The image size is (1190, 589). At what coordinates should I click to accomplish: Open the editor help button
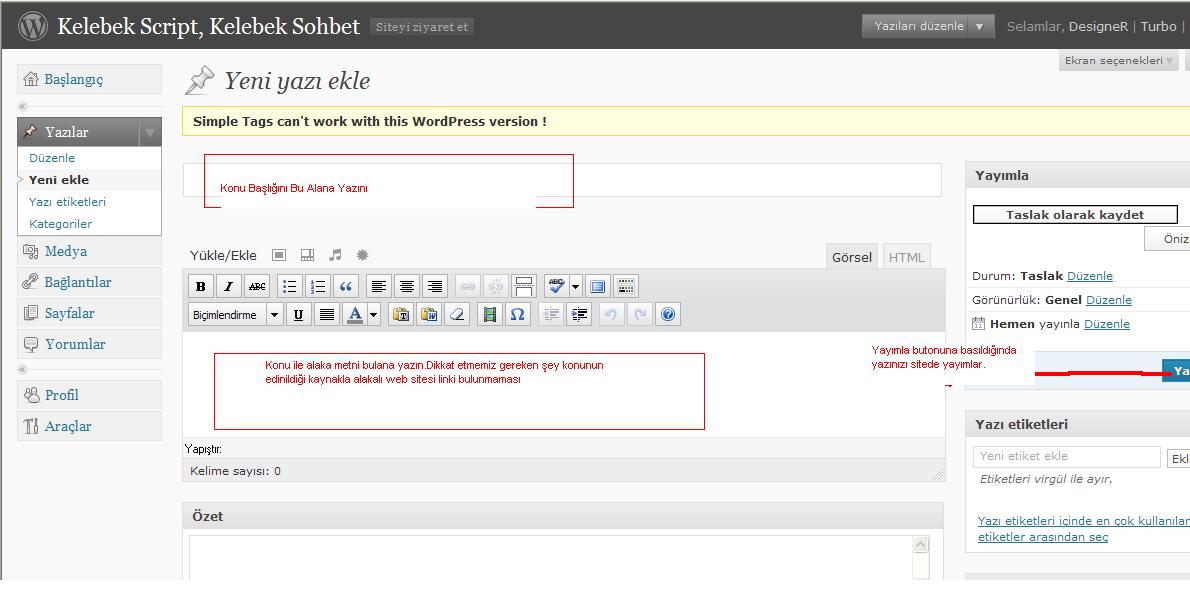coord(668,314)
